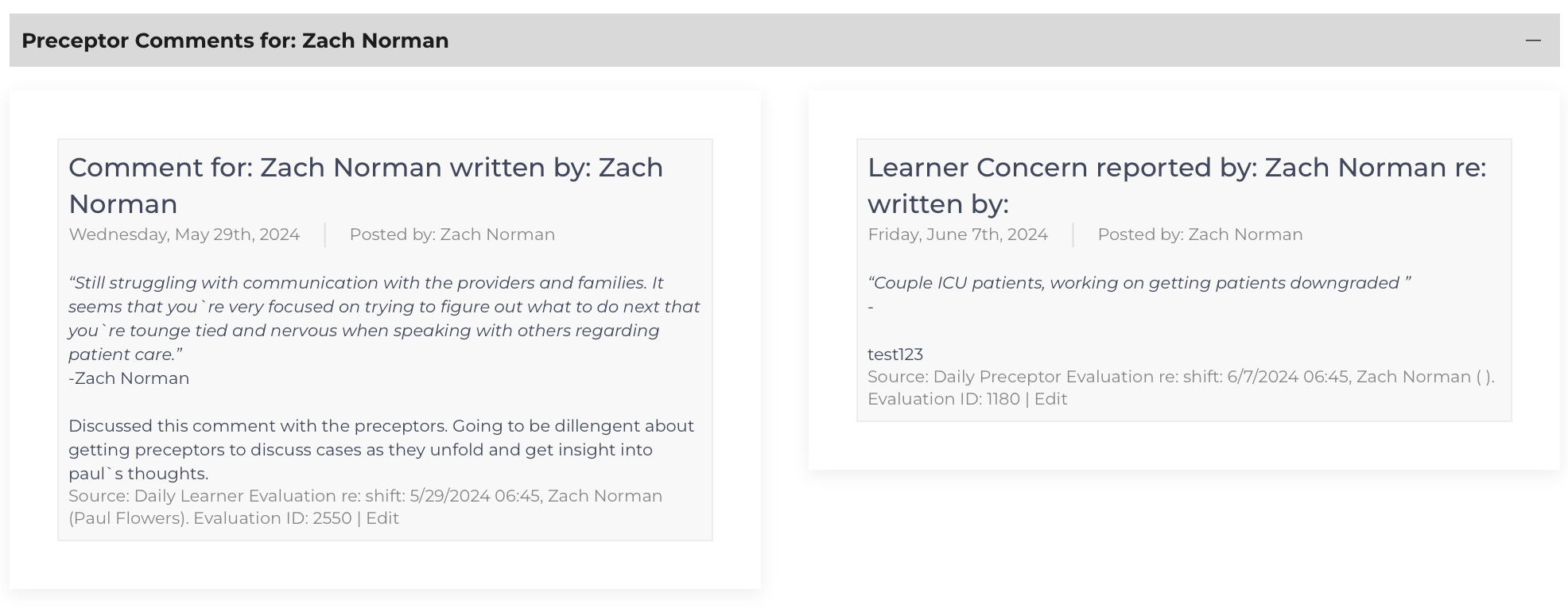This screenshot has width=1568, height=616.
Task: Click the Source: Daily Learner Evaluation line
Action: [366, 496]
